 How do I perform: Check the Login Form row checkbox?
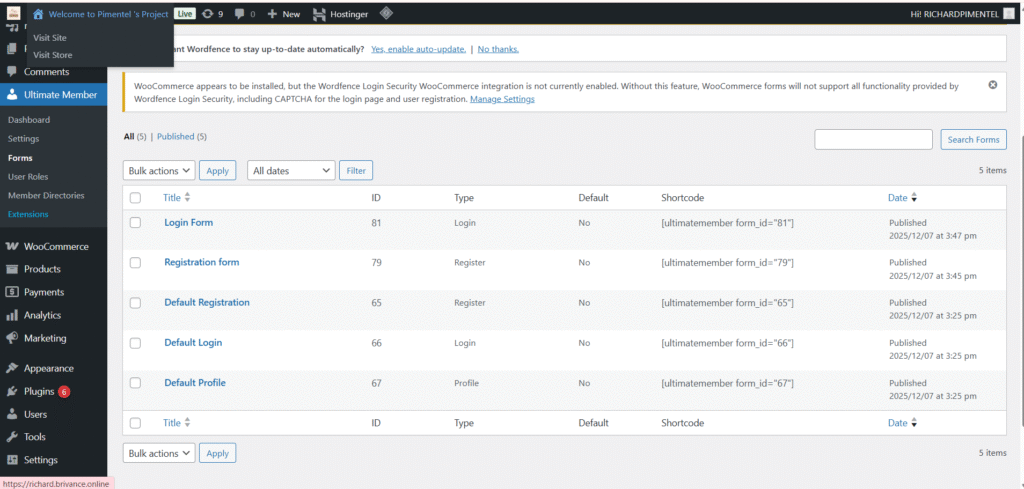(135, 223)
